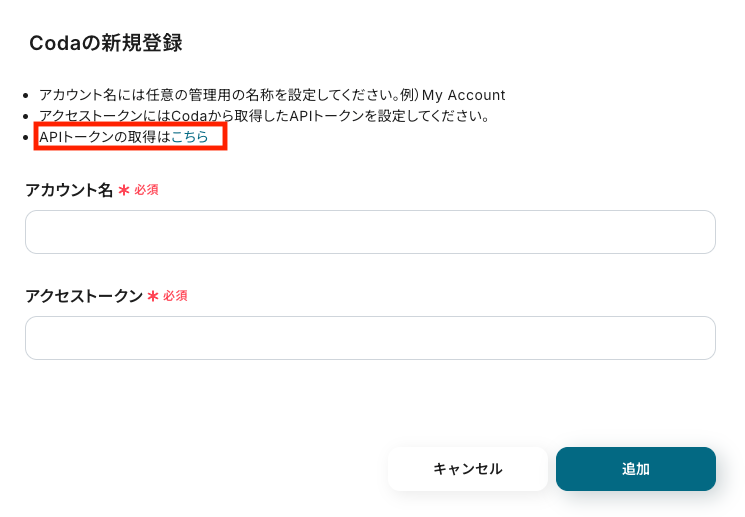Click the APIトークンの取得は text
The height and width of the screenshot is (517, 745).
pyautogui.click(x=104, y=137)
